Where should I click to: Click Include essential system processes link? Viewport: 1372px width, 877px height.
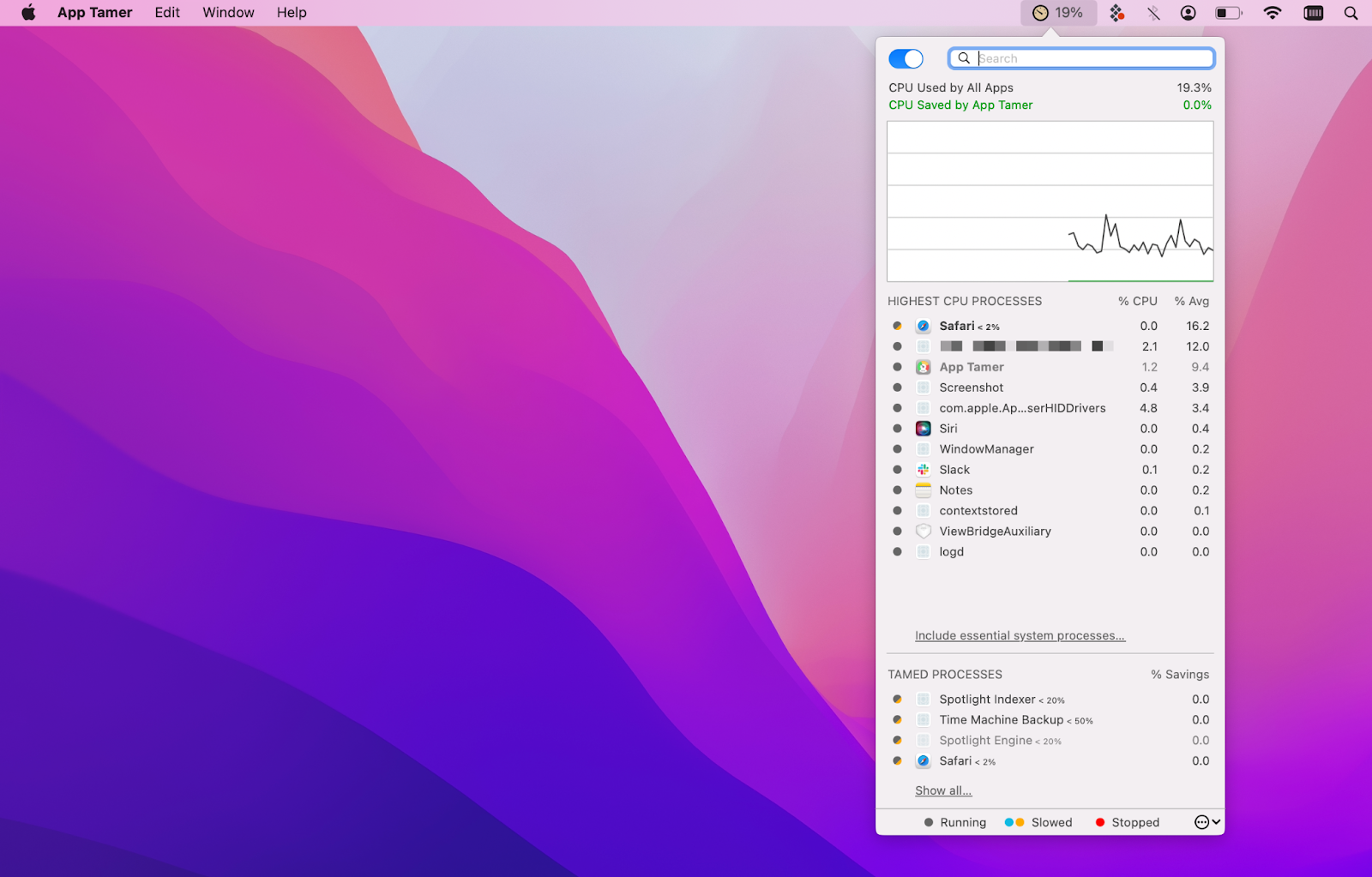(x=1020, y=635)
